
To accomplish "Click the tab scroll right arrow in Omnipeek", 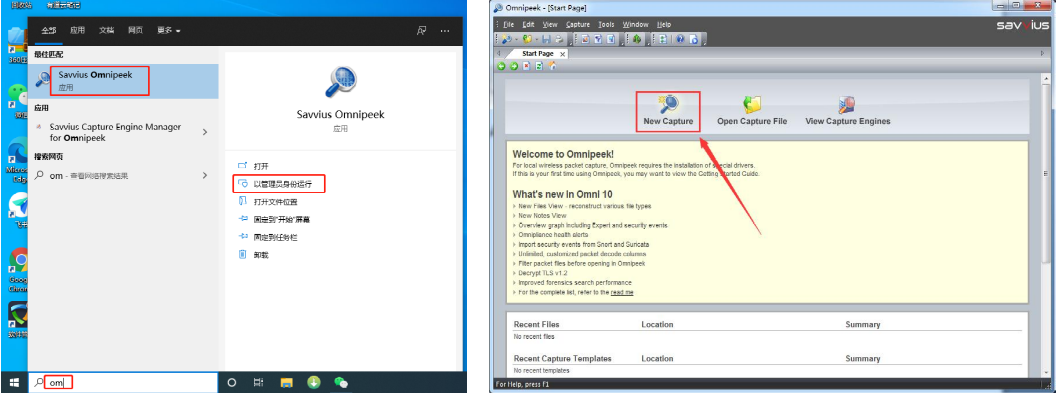I will (1044, 53).
